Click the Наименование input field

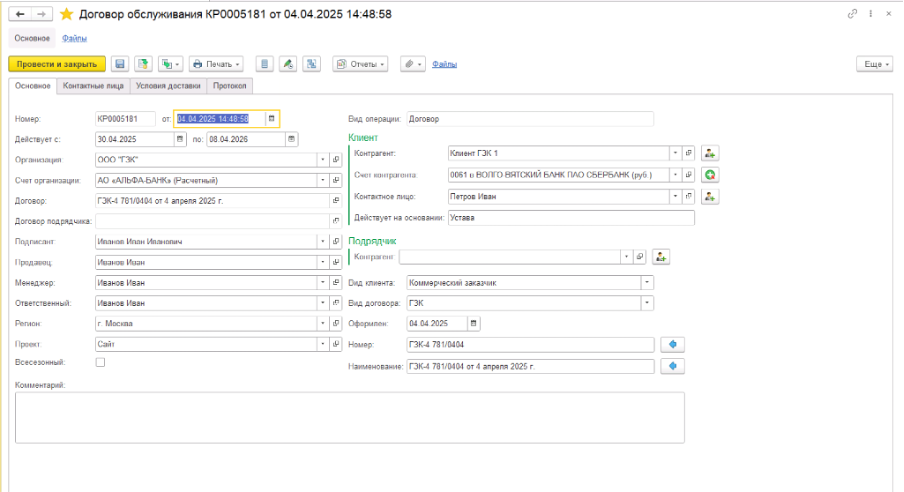[530, 366]
